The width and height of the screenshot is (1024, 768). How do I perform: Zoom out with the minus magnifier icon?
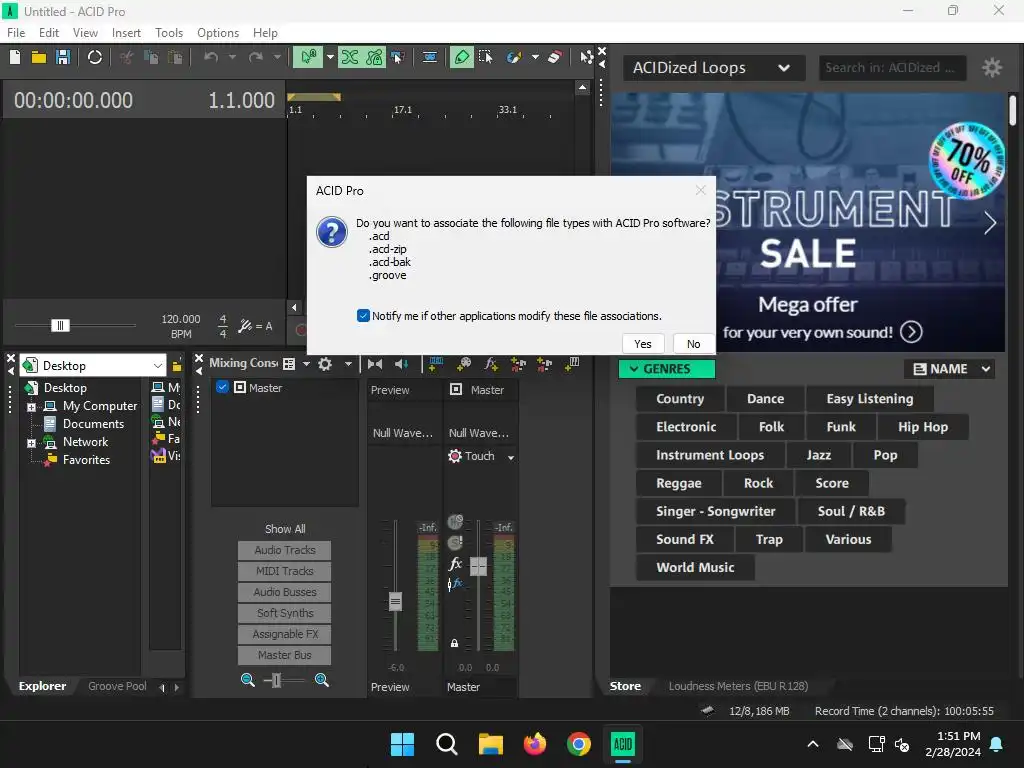(x=248, y=680)
